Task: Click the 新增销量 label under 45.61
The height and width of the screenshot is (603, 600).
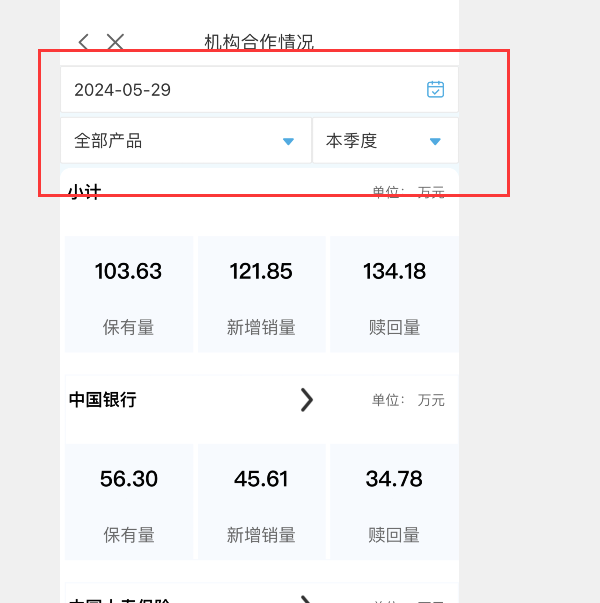Action: pyautogui.click(x=261, y=535)
